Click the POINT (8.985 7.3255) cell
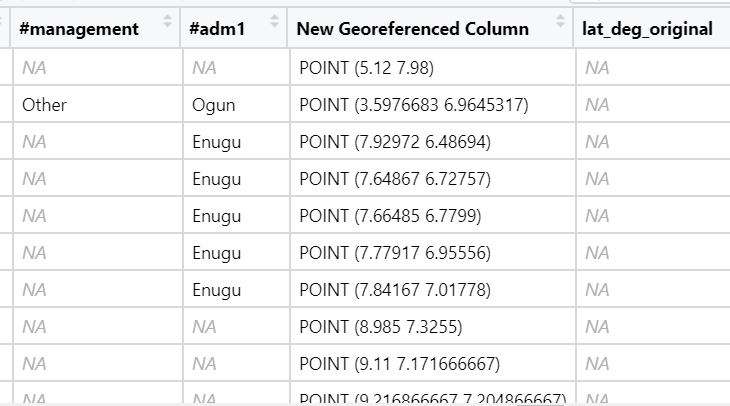730x406 pixels. 380,327
